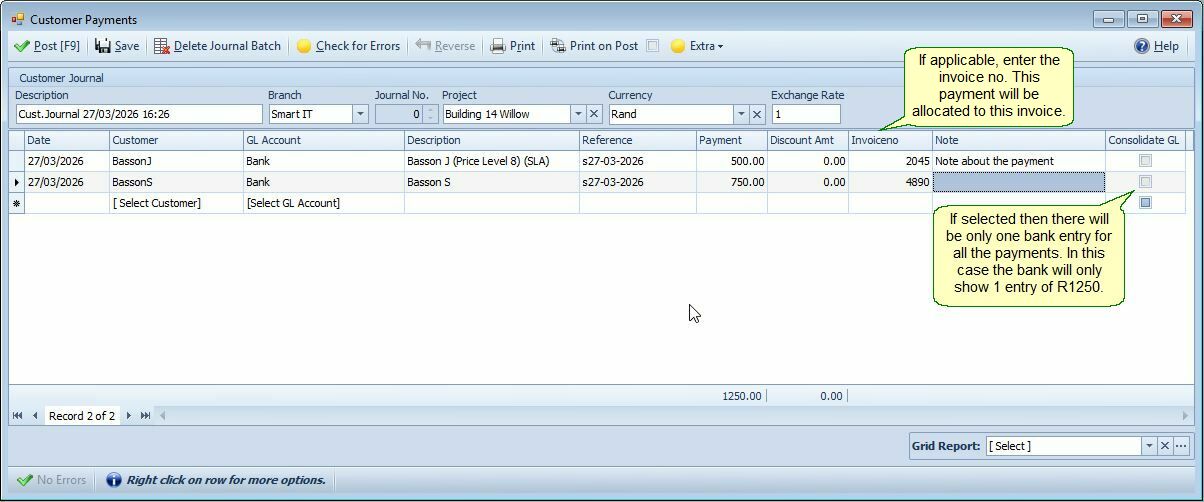Click the Invoiceno column header

coord(890,140)
